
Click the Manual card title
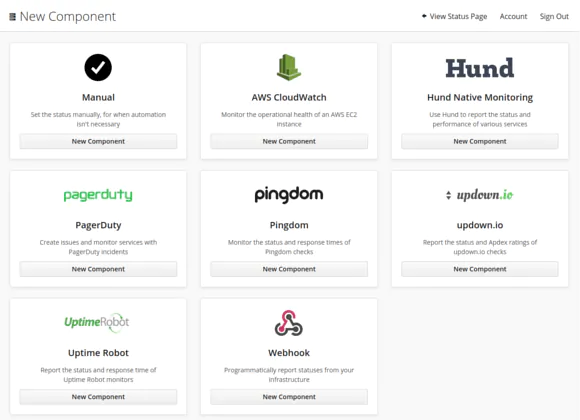(98, 97)
